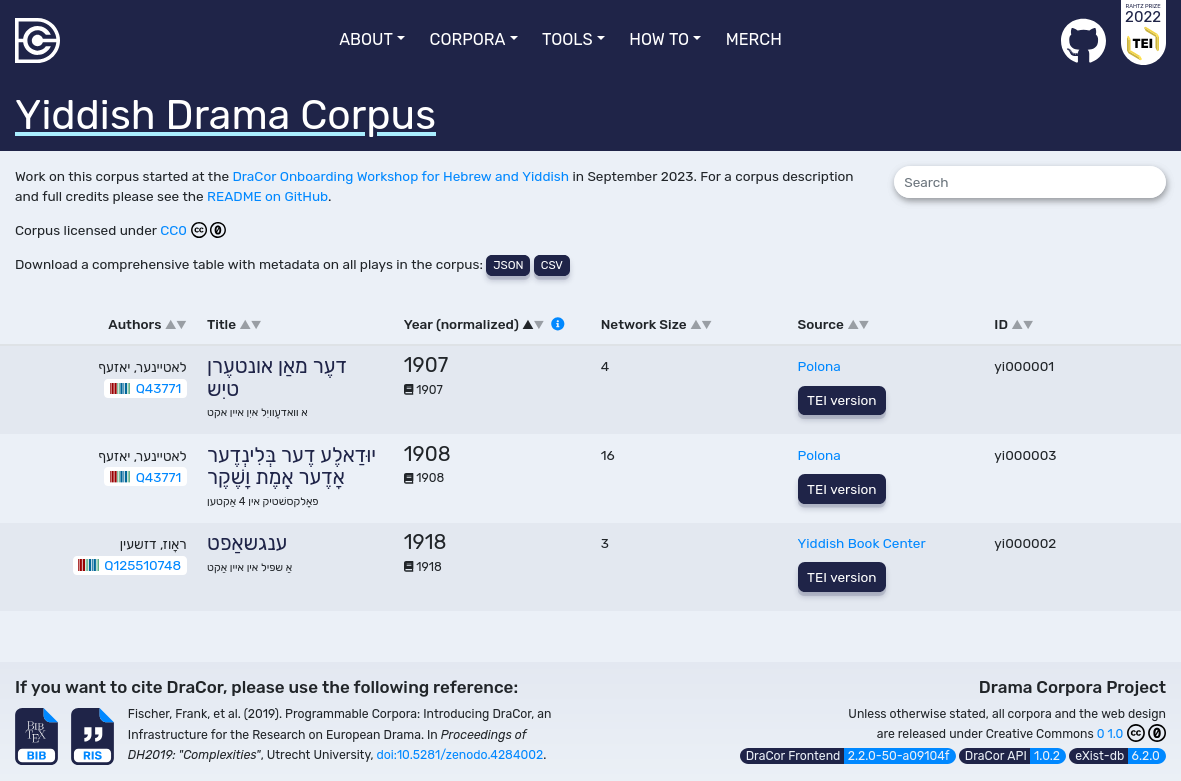Open the GitHub repository icon
The image size is (1181, 781).
pos(1083,41)
